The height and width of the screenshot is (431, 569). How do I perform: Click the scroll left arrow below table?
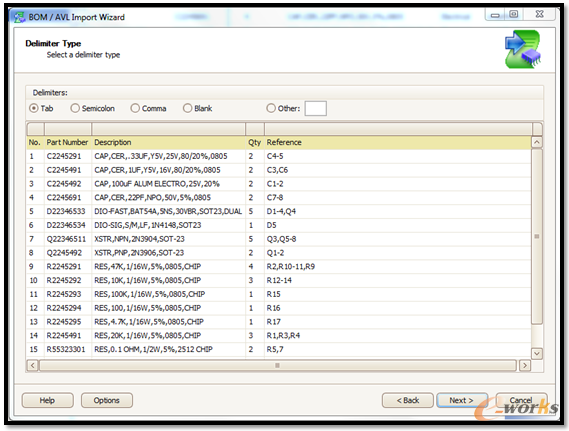tap(33, 365)
